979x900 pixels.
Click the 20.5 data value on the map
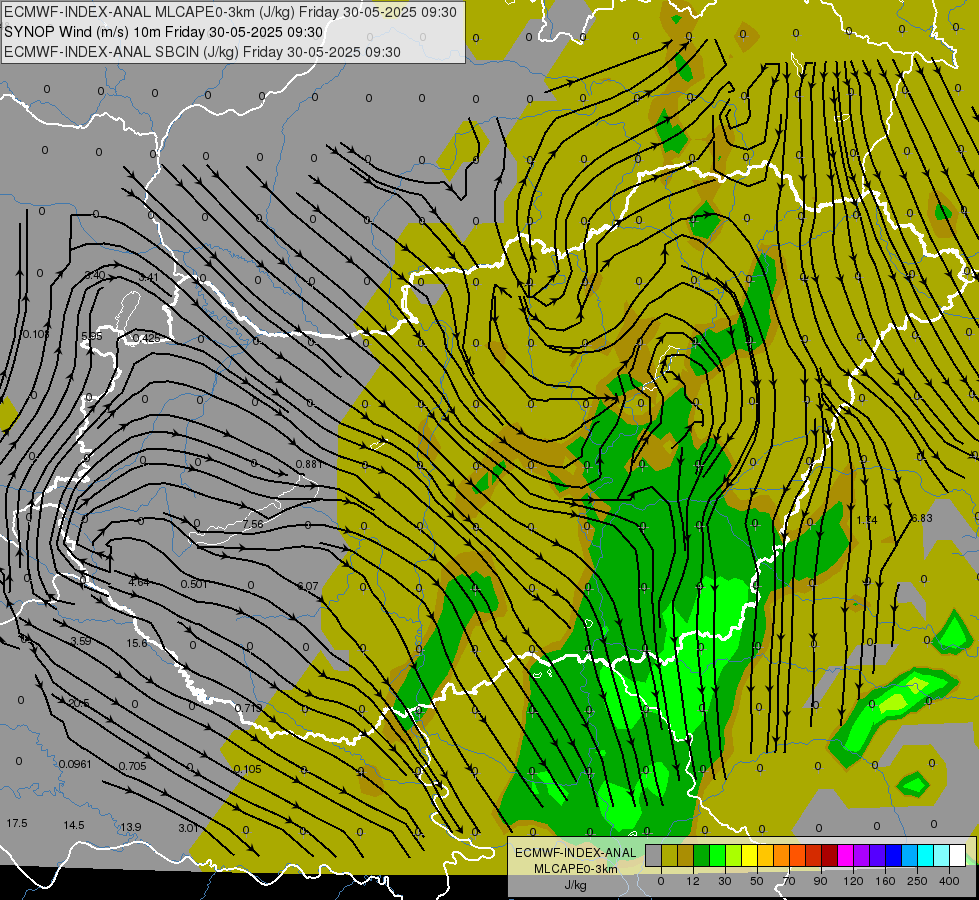pyautogui.click(x=79, y=703)
